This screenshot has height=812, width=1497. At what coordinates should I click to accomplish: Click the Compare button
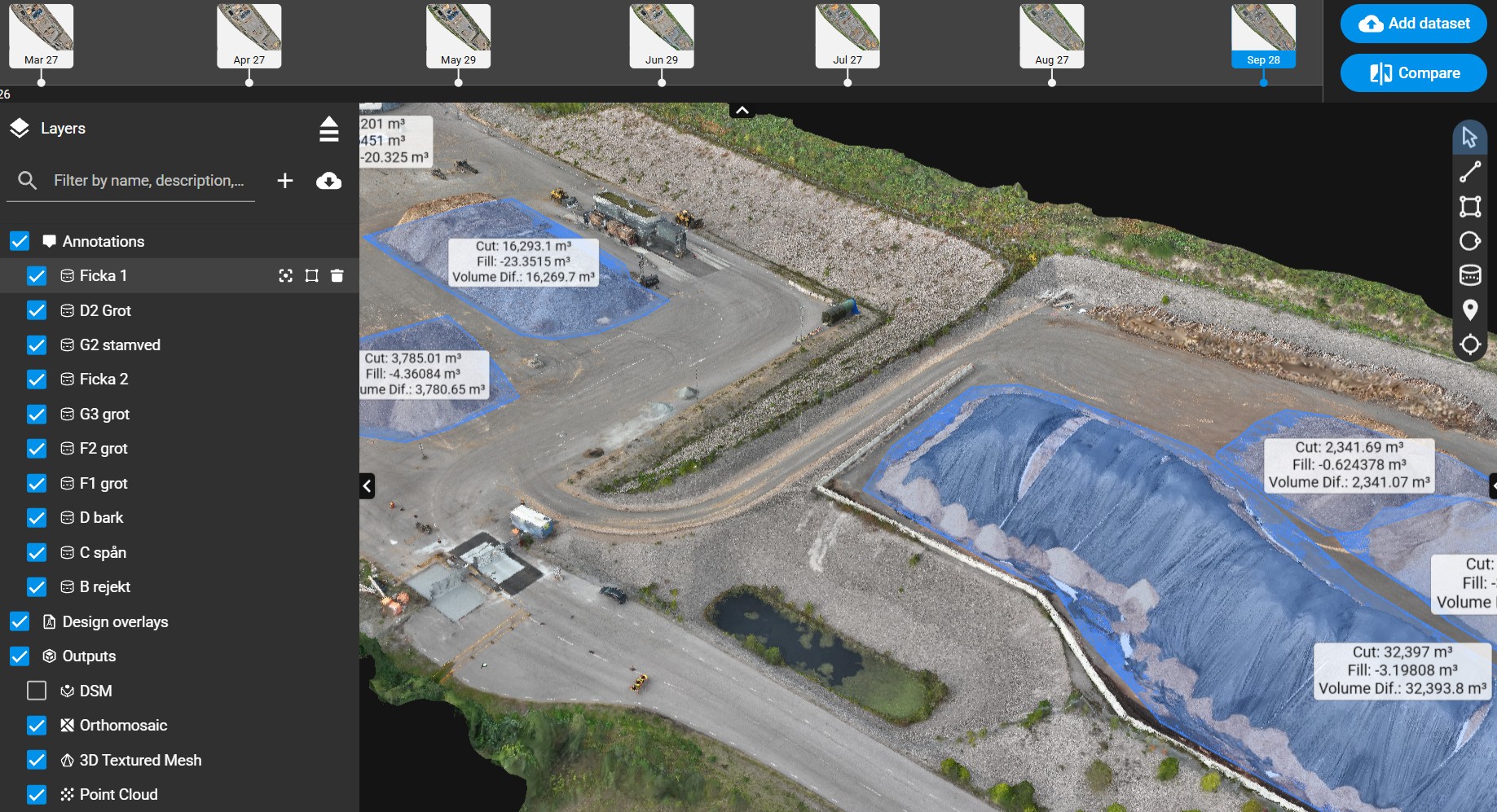(x=1413, y=73)
